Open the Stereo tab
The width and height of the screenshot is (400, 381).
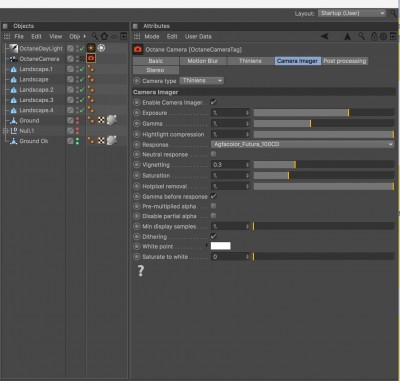click(156, 70)
